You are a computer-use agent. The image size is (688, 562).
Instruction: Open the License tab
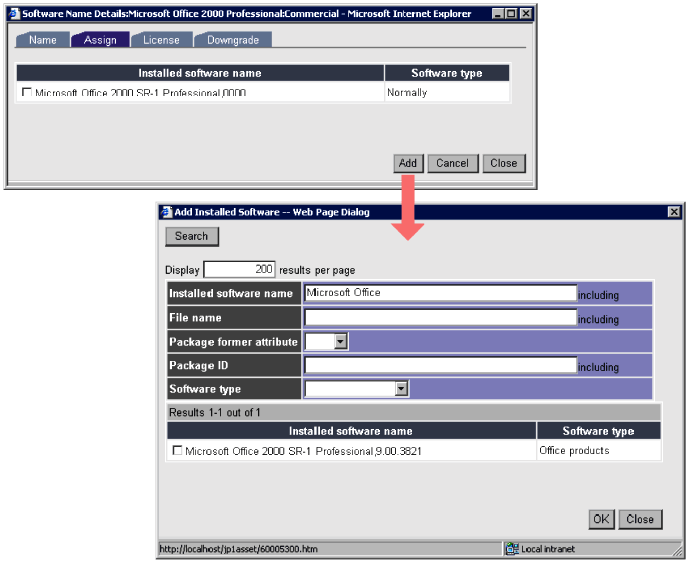point(161,40)
